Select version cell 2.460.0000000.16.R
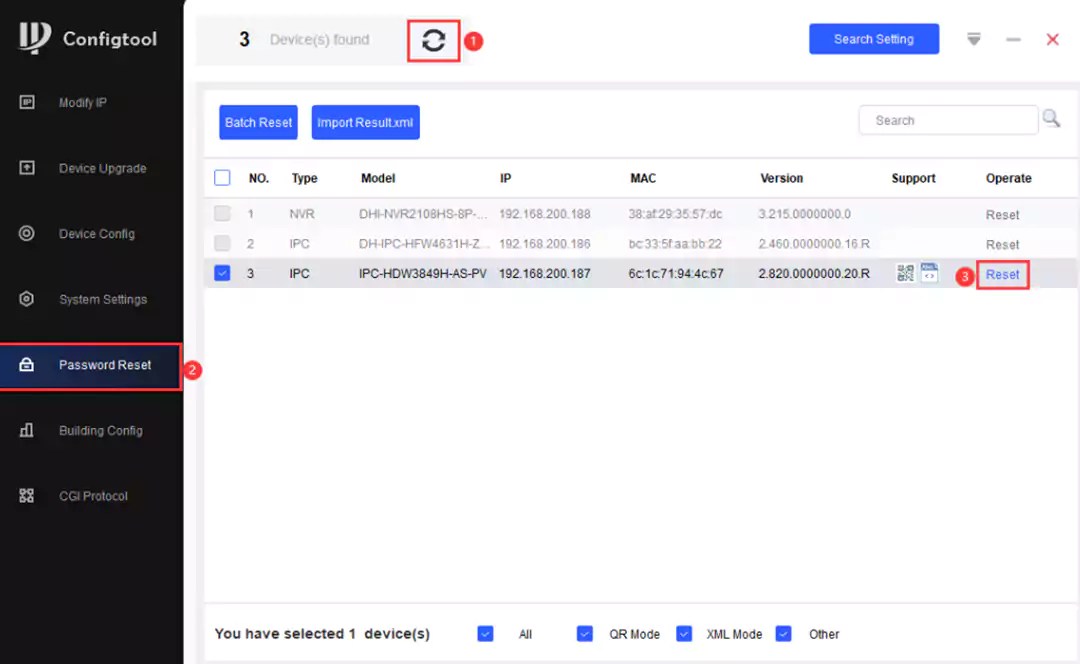 click(x=814, y=243)
